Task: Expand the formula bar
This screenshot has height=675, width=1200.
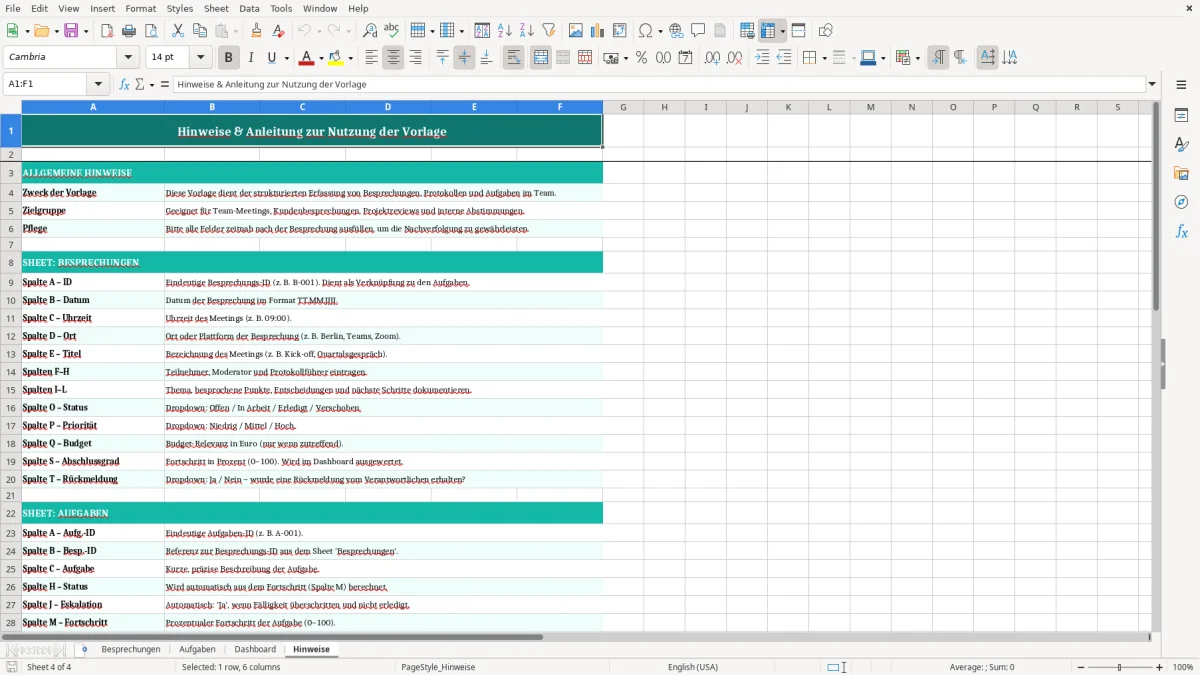Action: click(1152, 84)
